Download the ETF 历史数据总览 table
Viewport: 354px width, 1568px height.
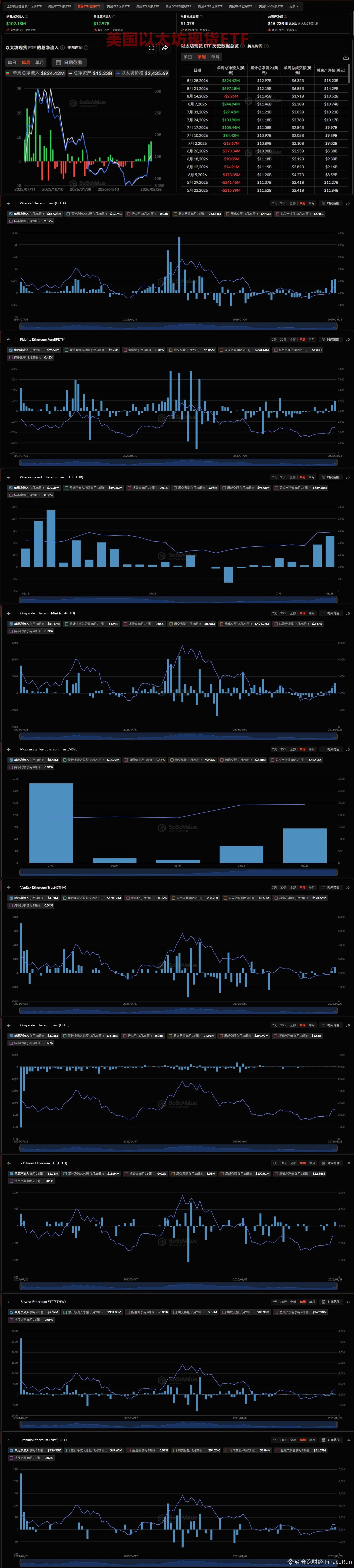[346, 57]
